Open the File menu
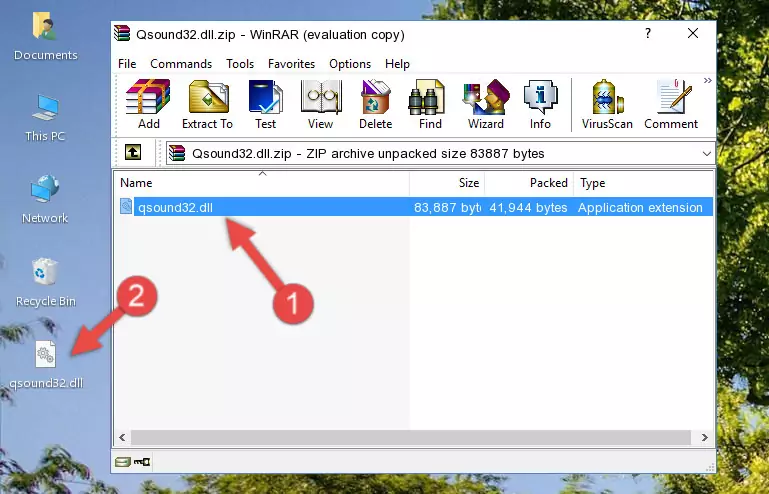The image size is (769, 494). click(x=127, y=64)
